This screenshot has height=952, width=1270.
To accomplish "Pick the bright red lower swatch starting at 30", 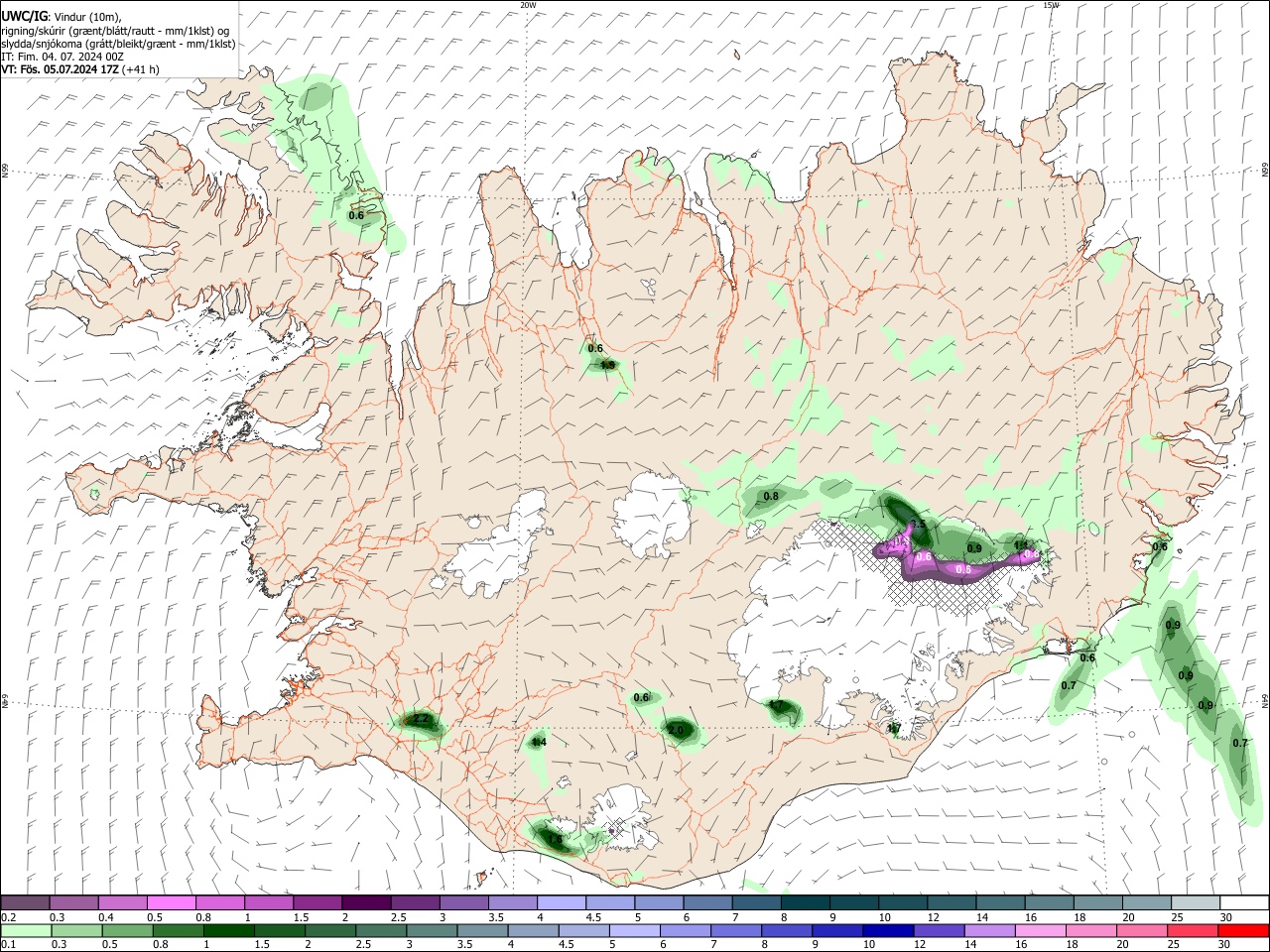I will click(1243, 930).
